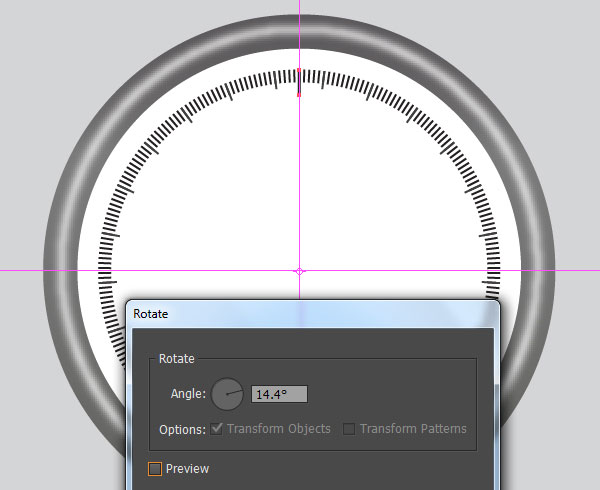The image size is (600, 490).
Task: Click the Angle value input field
Action: (x=279, y=394)
